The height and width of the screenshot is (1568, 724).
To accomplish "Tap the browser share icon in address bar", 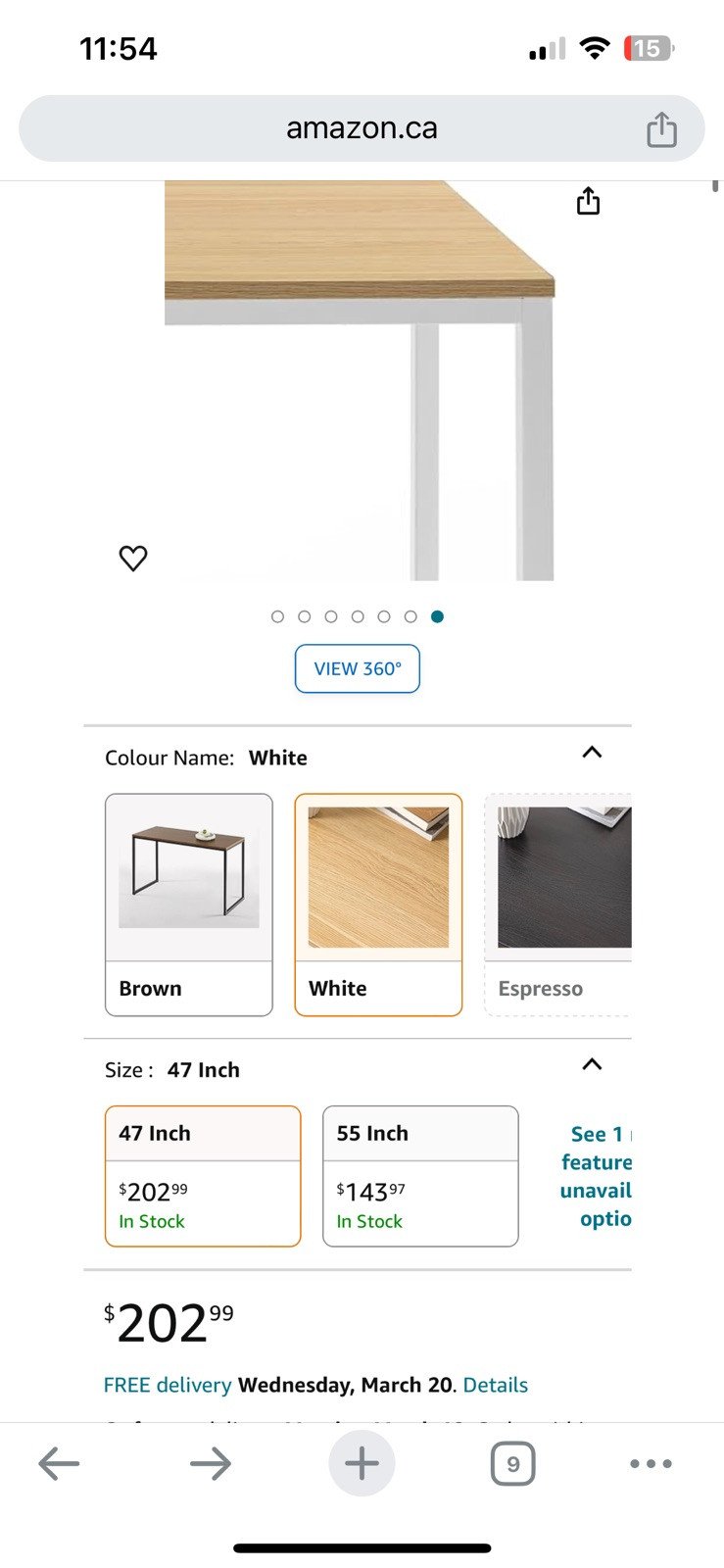I will point(661,129).
